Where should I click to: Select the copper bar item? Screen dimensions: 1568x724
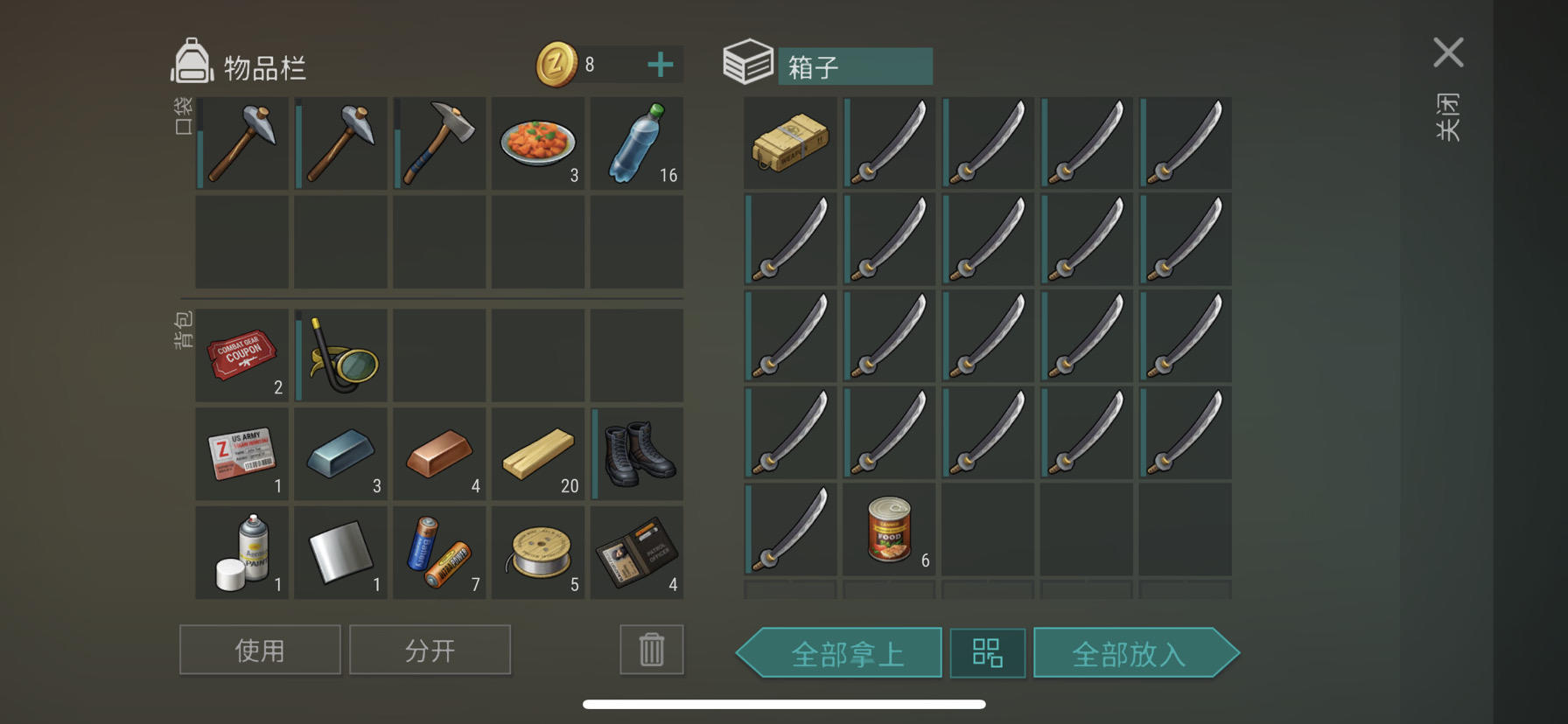[x=439, y=454]
